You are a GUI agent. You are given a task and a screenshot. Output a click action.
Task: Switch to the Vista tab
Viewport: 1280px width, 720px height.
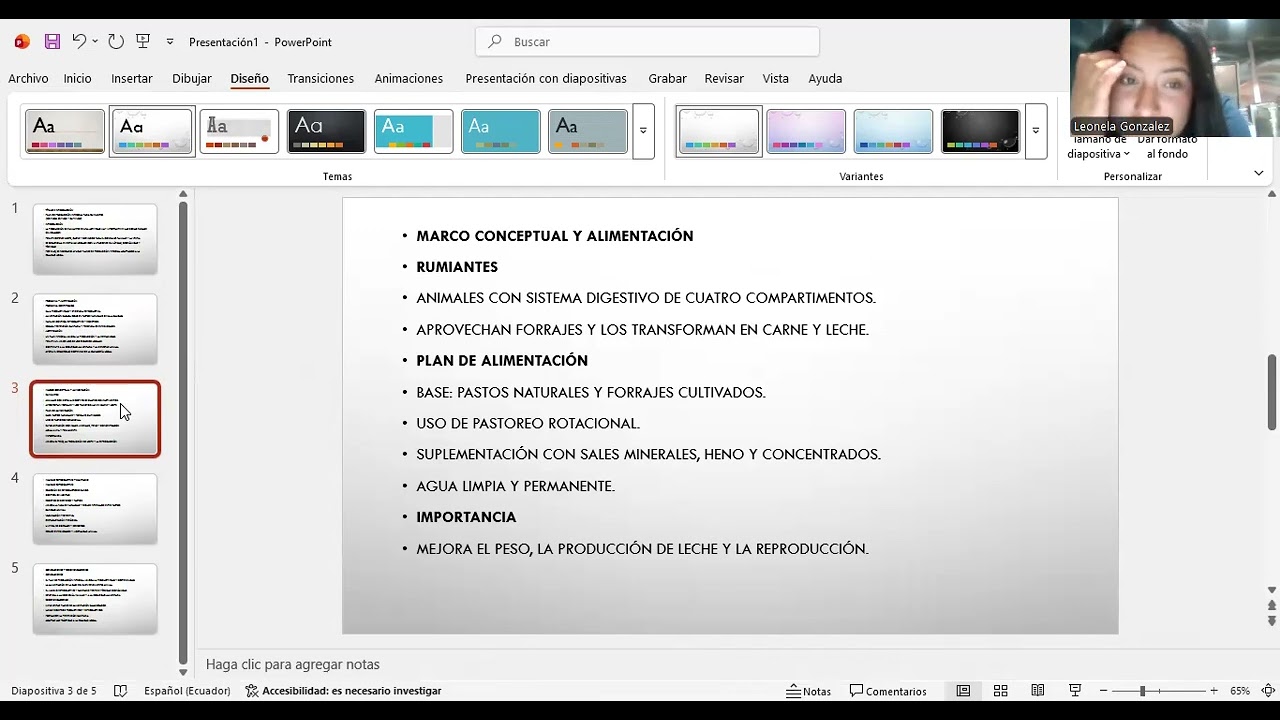776,78
